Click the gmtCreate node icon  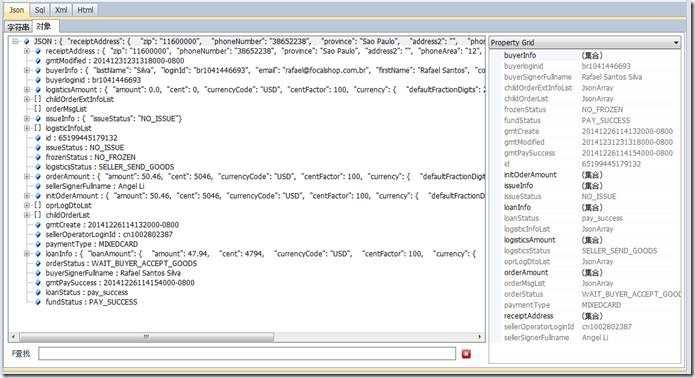coord(38,225)
